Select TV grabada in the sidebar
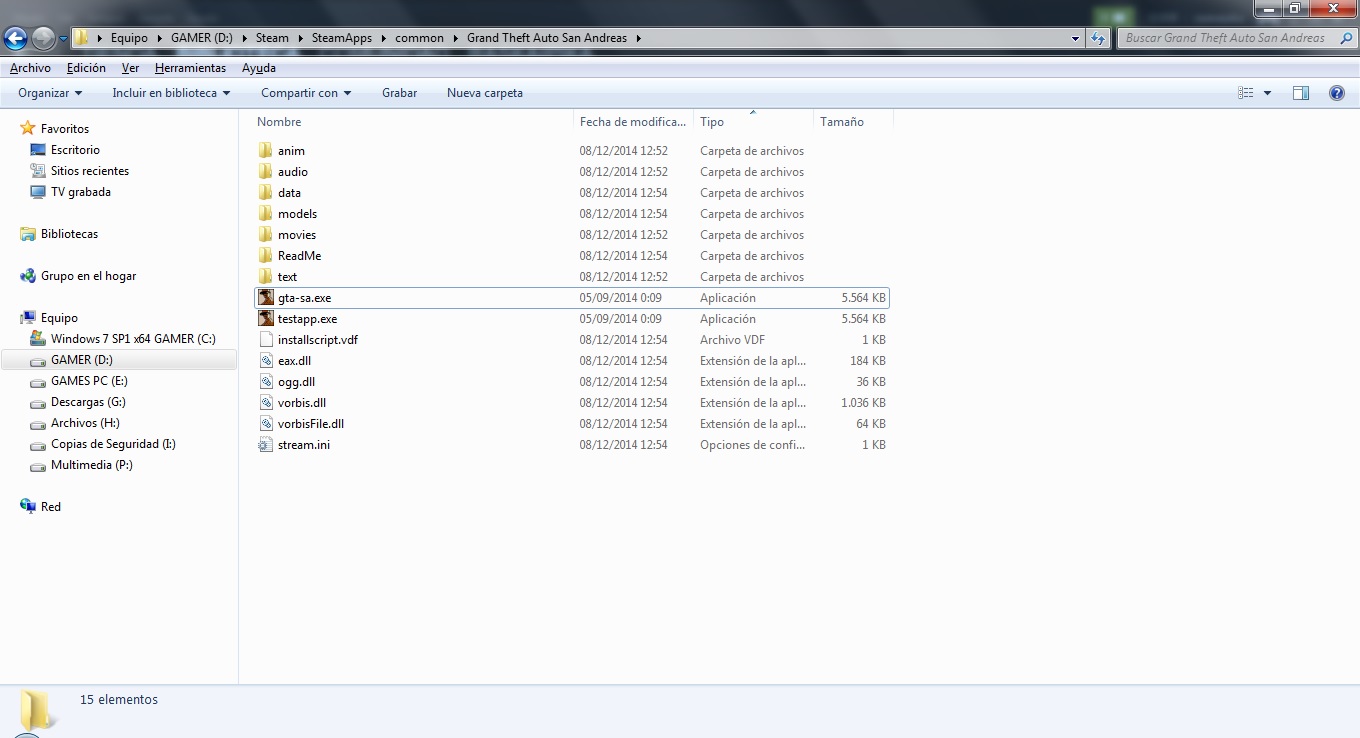This screenshot has height=738, width=1360. [x=81, y=192]
